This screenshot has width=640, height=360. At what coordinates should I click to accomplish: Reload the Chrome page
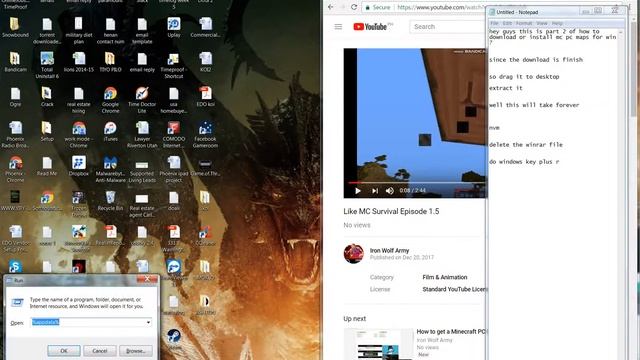354,7
